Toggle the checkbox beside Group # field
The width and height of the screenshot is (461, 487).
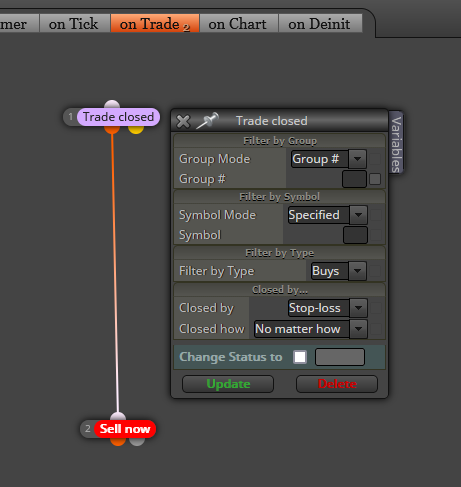[x=375, y=179]
